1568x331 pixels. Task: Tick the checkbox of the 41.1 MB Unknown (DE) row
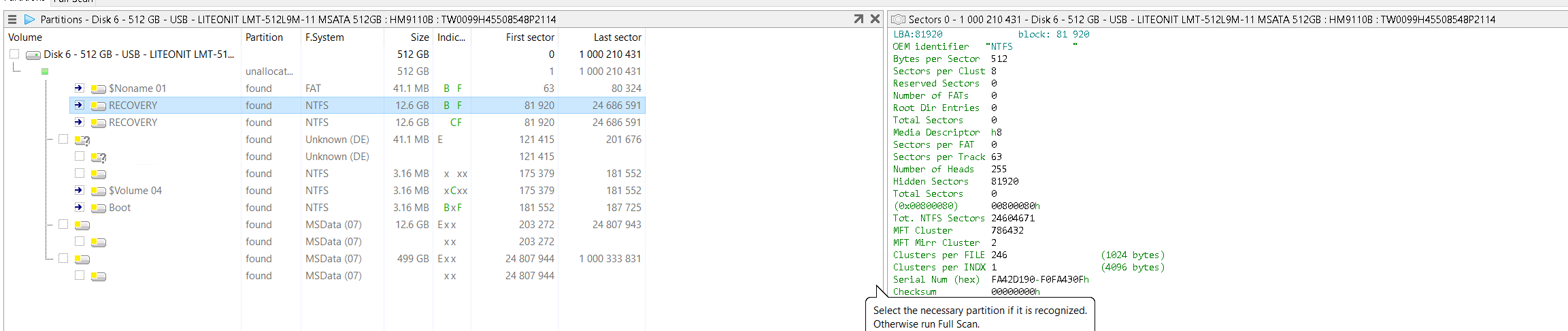tap(63, 139)
